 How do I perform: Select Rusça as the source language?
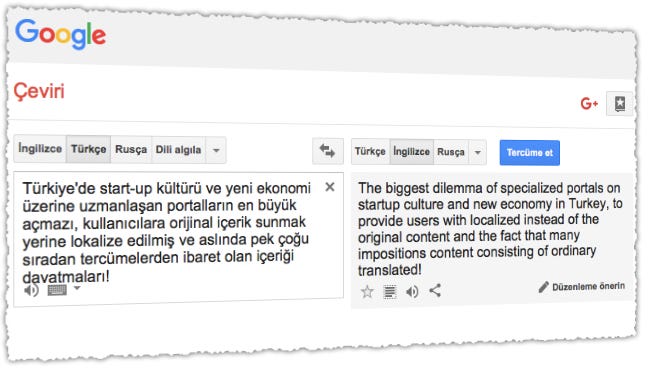click(131, 150)
